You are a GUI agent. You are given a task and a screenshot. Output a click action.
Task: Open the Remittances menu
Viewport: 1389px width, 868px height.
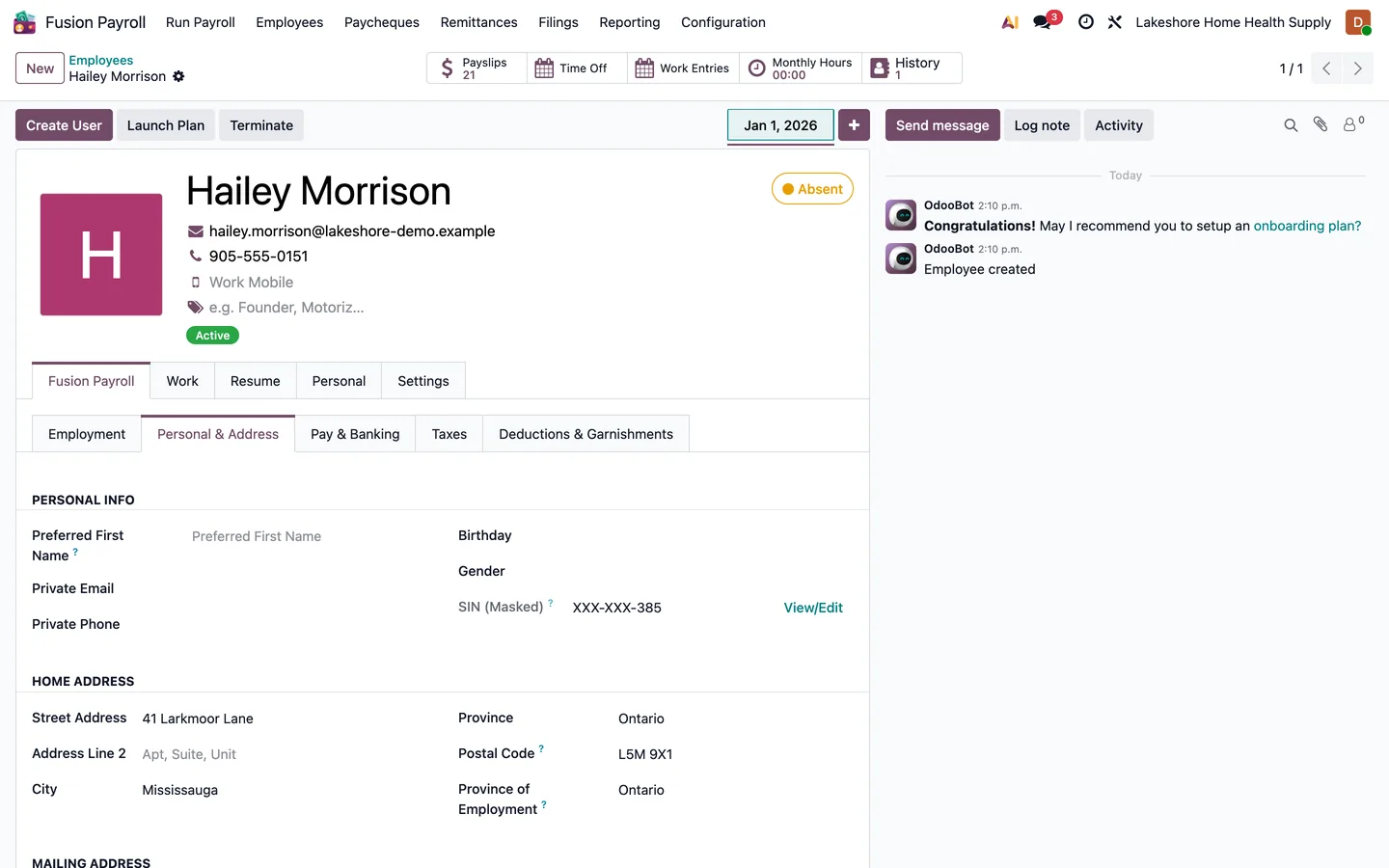[x=478, y=22]
